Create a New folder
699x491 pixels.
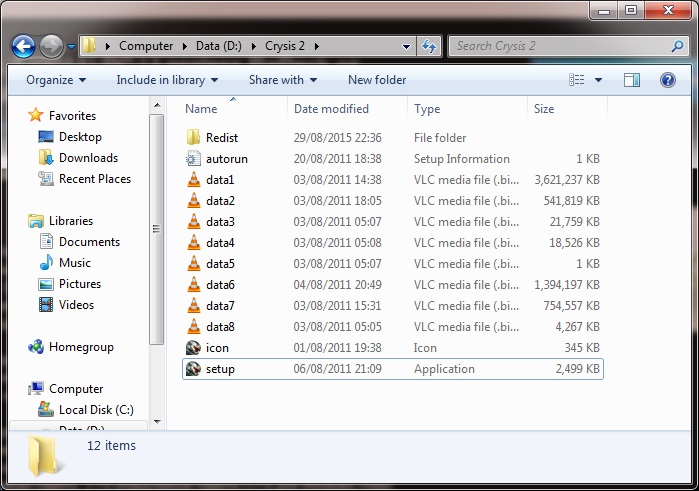click(377, 80)
